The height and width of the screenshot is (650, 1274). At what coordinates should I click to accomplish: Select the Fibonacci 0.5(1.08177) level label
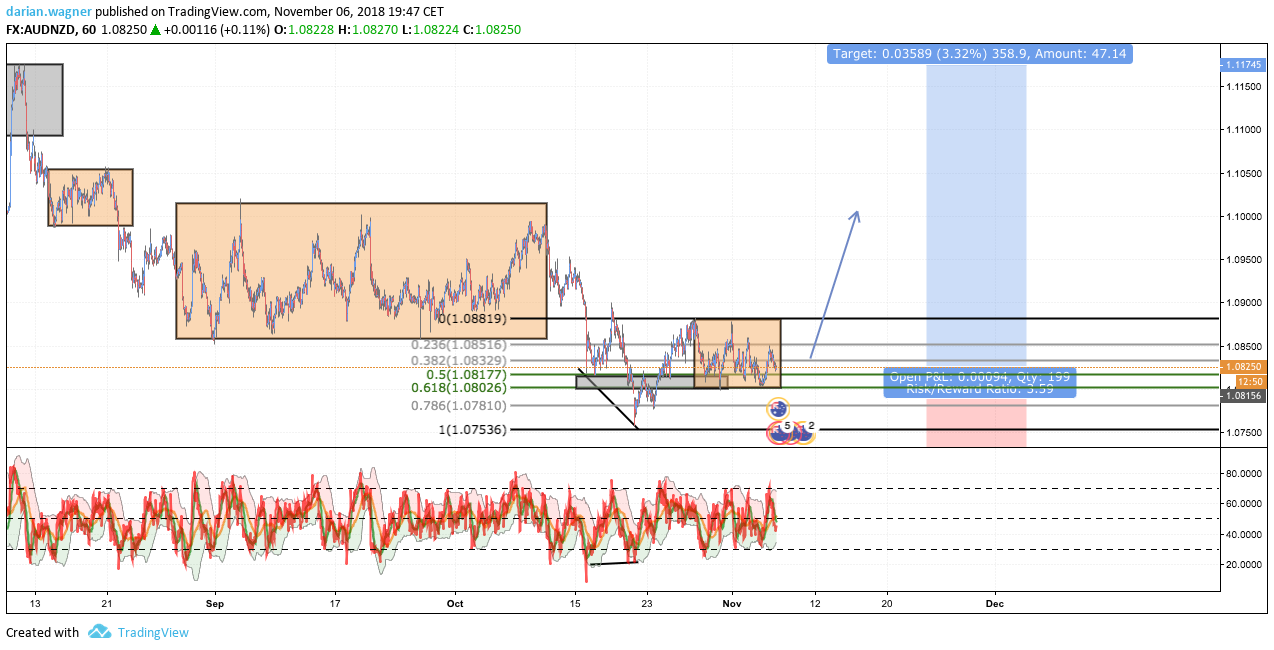point(468,374)
